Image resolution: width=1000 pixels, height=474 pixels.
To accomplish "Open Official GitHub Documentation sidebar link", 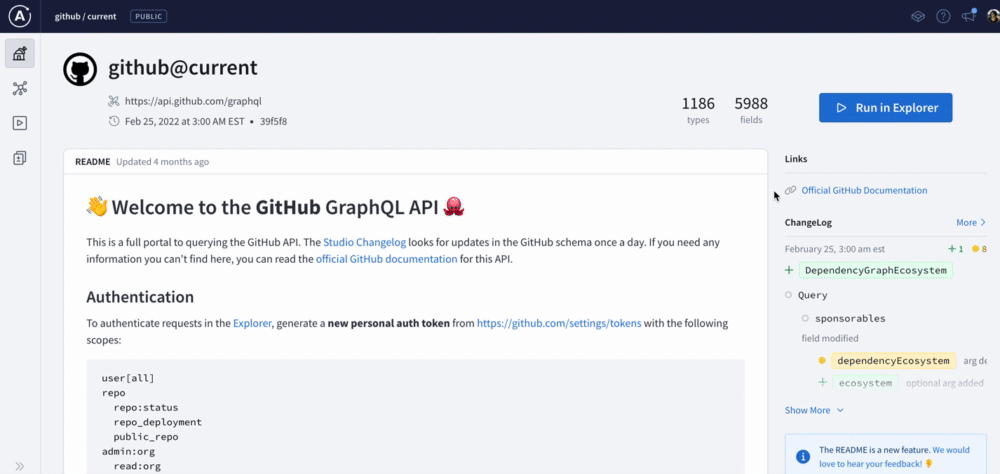I will click(864, 190).
